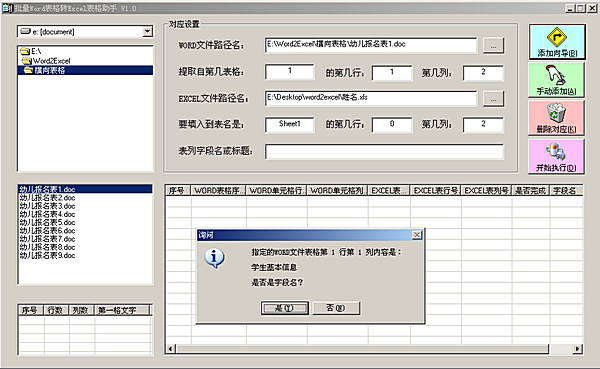This screenshot has height=369, width=600.
Task: Click the 第一格文字 column header
Action: 122,310
